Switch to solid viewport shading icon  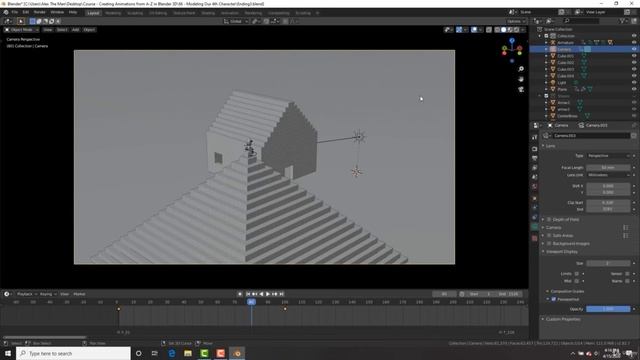pos(504,30)
